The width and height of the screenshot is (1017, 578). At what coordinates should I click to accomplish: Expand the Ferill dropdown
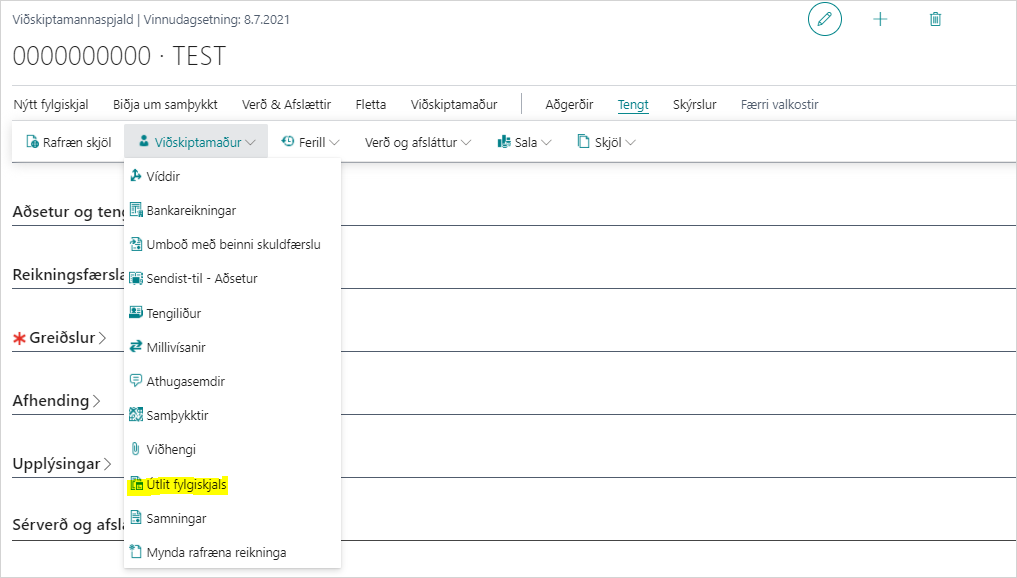click(x=311, y=142)
